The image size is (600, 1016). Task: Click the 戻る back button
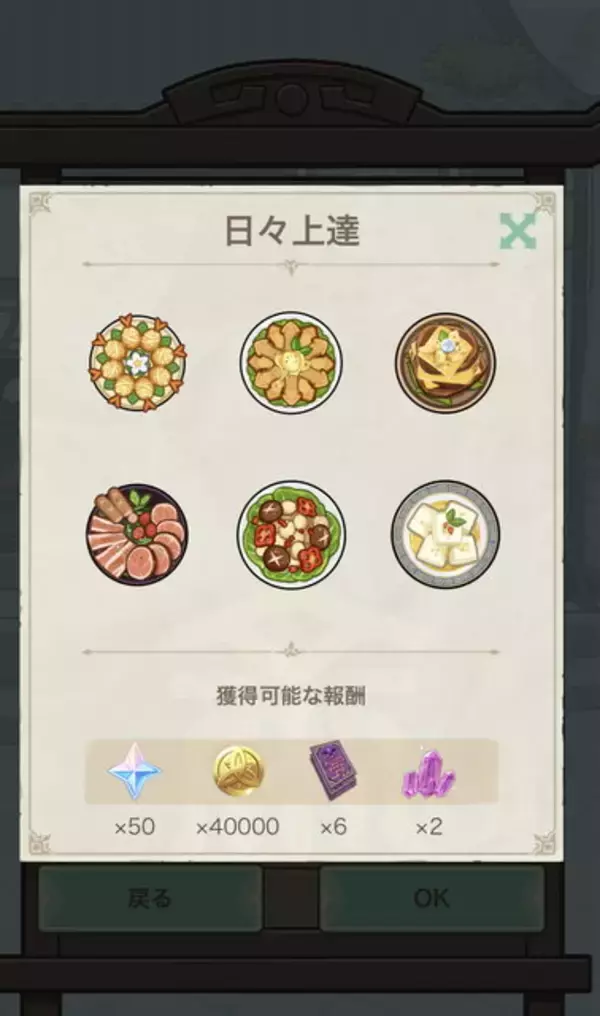[x=150, y=898]
